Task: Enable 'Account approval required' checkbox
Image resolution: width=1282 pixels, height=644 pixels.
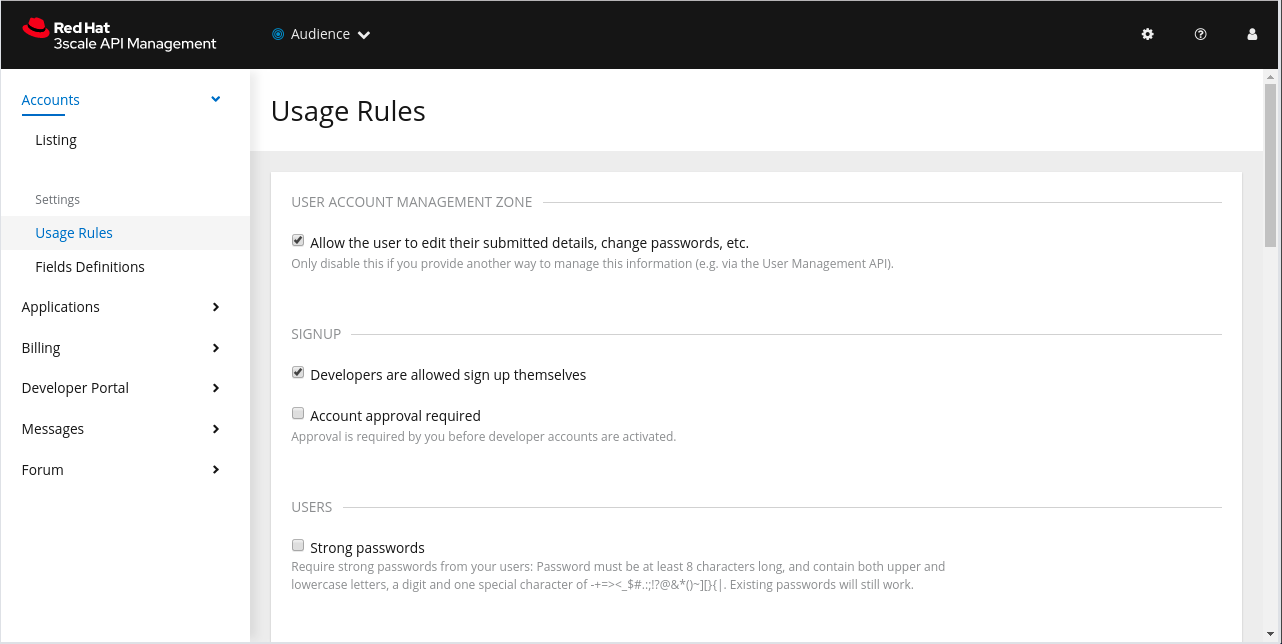Action: (298, 414)
